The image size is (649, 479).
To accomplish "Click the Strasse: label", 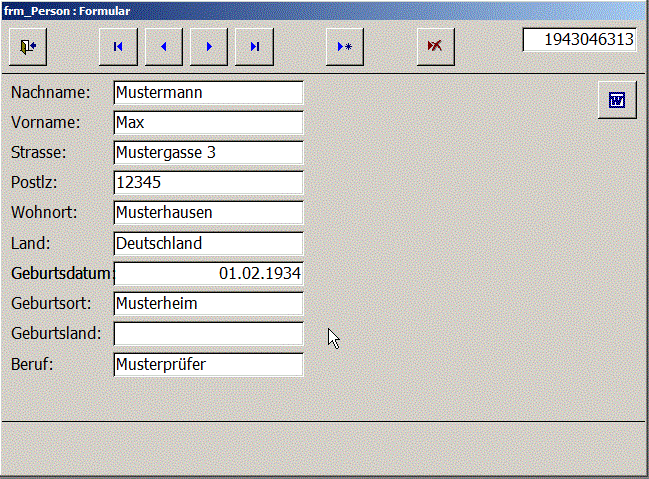I will pos(38,153).
